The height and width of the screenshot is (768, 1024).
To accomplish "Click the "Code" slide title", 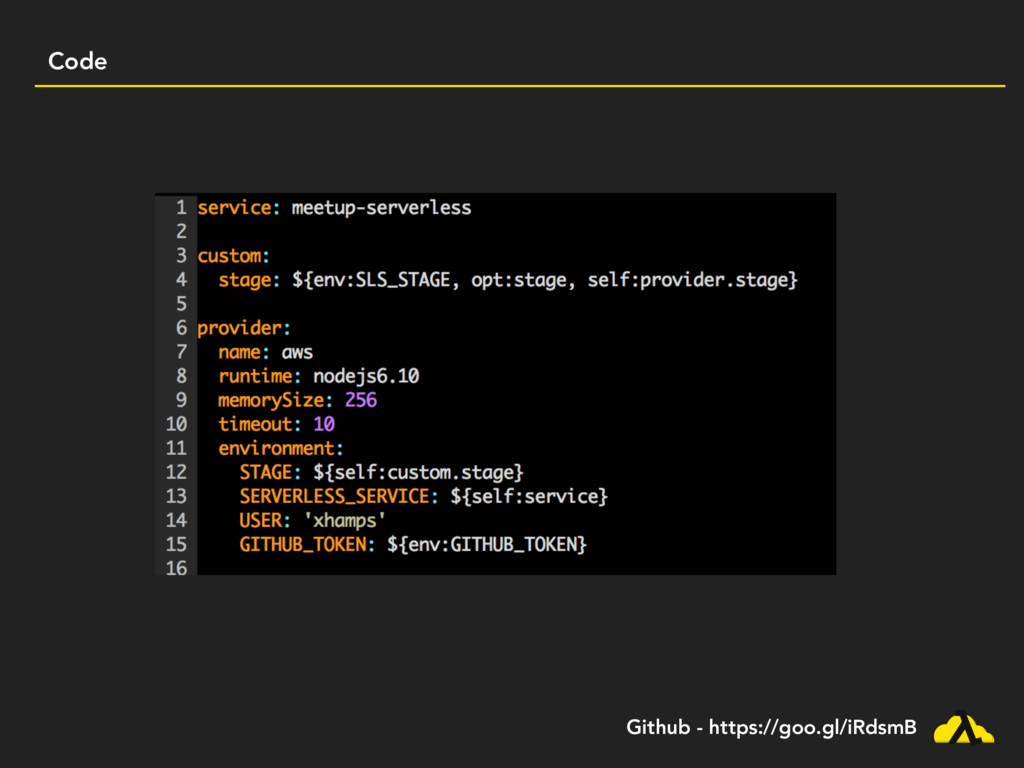I will 77,62.
